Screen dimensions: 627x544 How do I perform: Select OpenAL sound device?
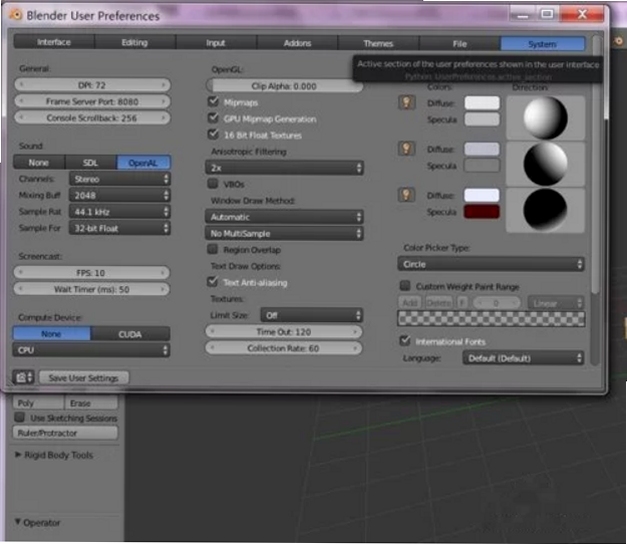pos(143,163)
